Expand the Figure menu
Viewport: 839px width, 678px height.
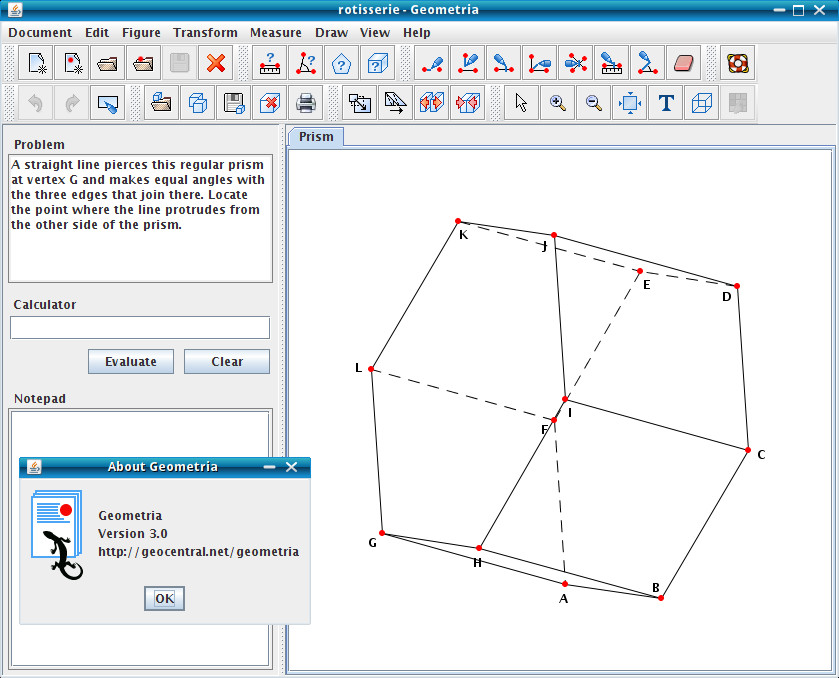(x=140, y=32)
